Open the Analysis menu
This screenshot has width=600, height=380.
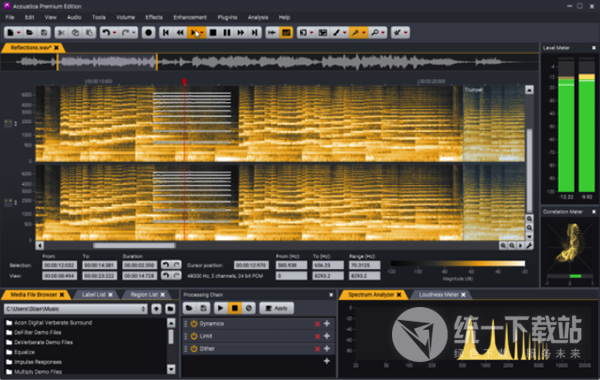click(x=258, y=17)
